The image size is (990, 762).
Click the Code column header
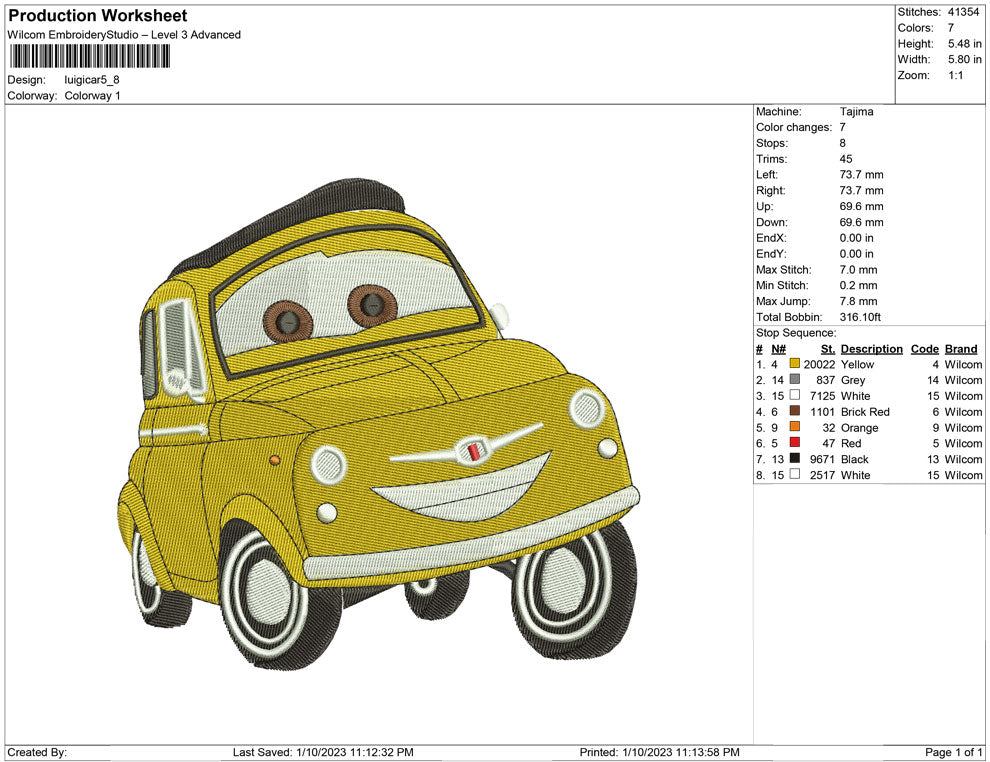click(924, 349)
